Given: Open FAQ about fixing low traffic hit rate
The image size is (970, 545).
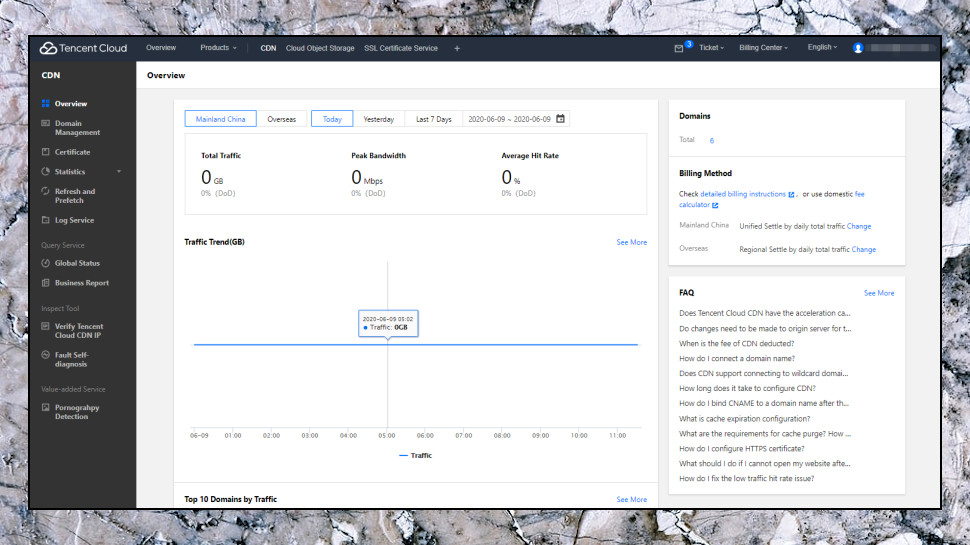Looking at the screenshot, I should pos(747,479).
